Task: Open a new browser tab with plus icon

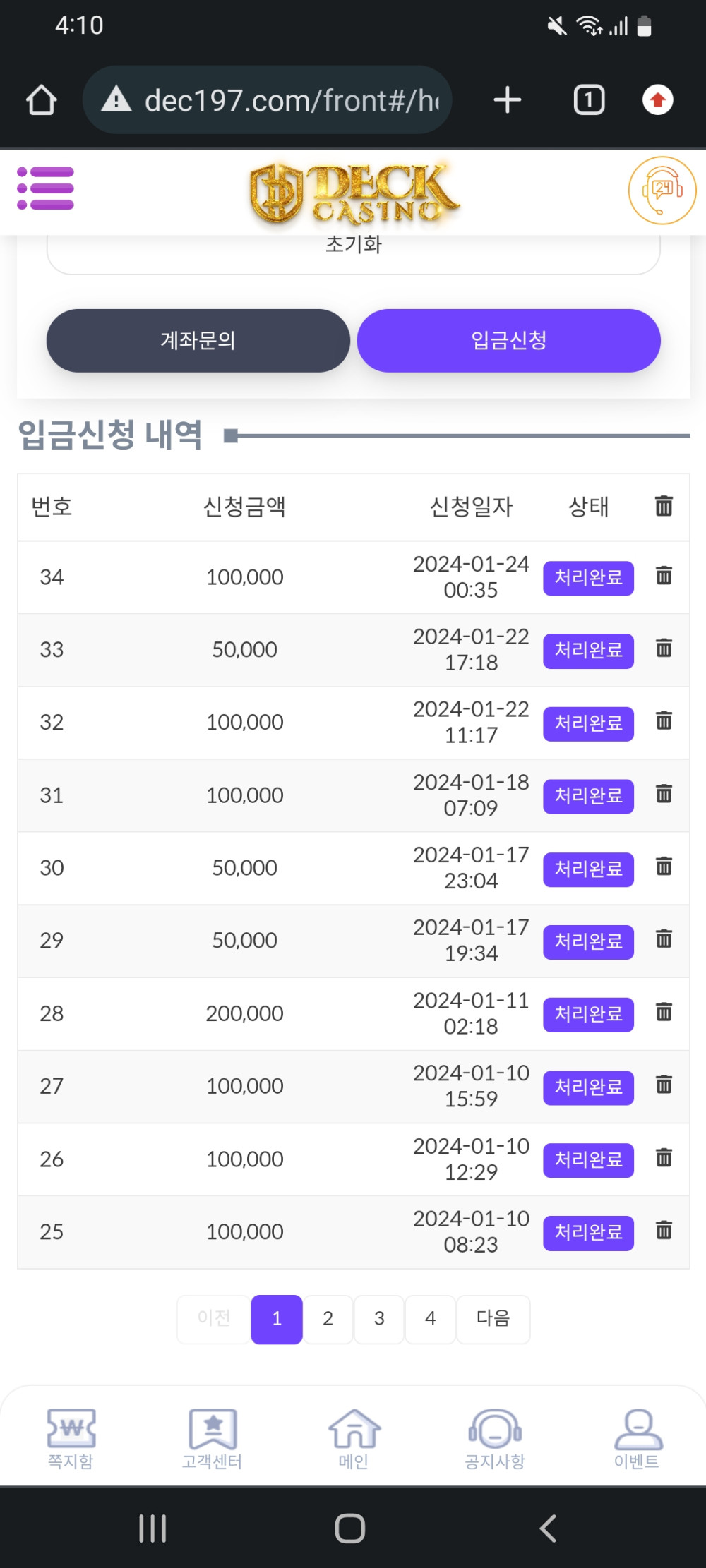Action: tap(507, 100)
